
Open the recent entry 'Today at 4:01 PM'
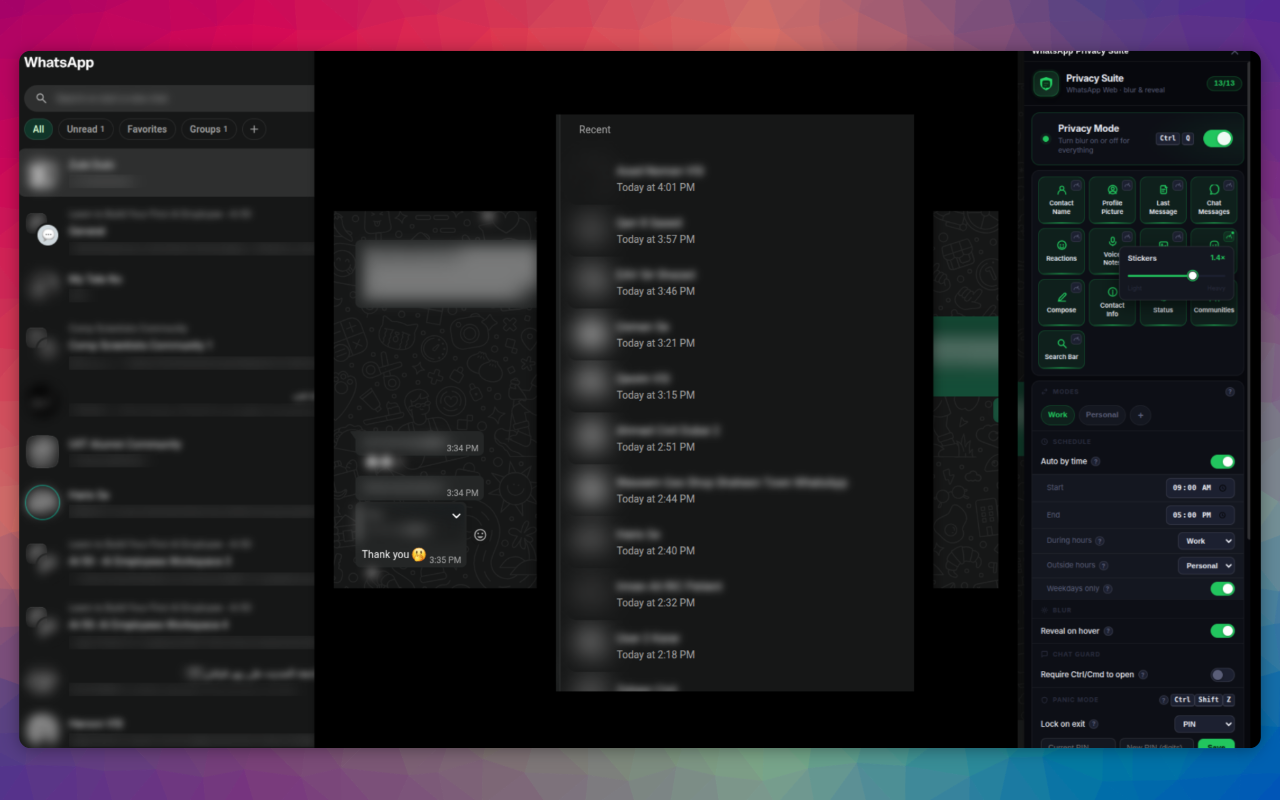pyautogui.click(x=735, y=179)
